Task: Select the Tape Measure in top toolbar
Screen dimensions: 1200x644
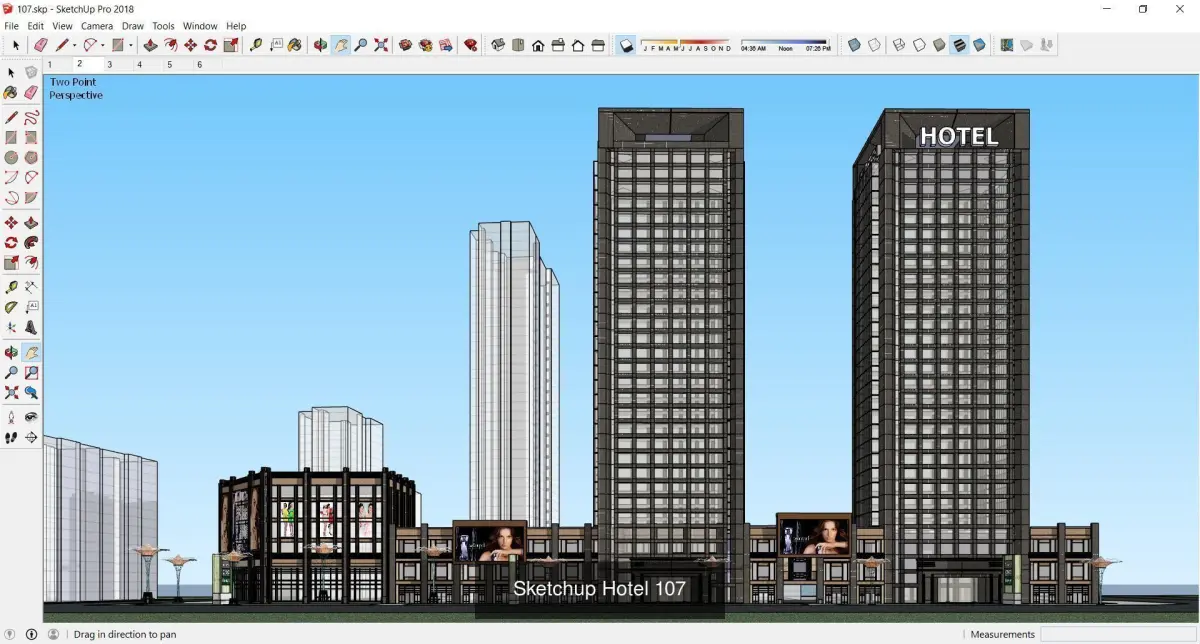Action: (256, 45)
